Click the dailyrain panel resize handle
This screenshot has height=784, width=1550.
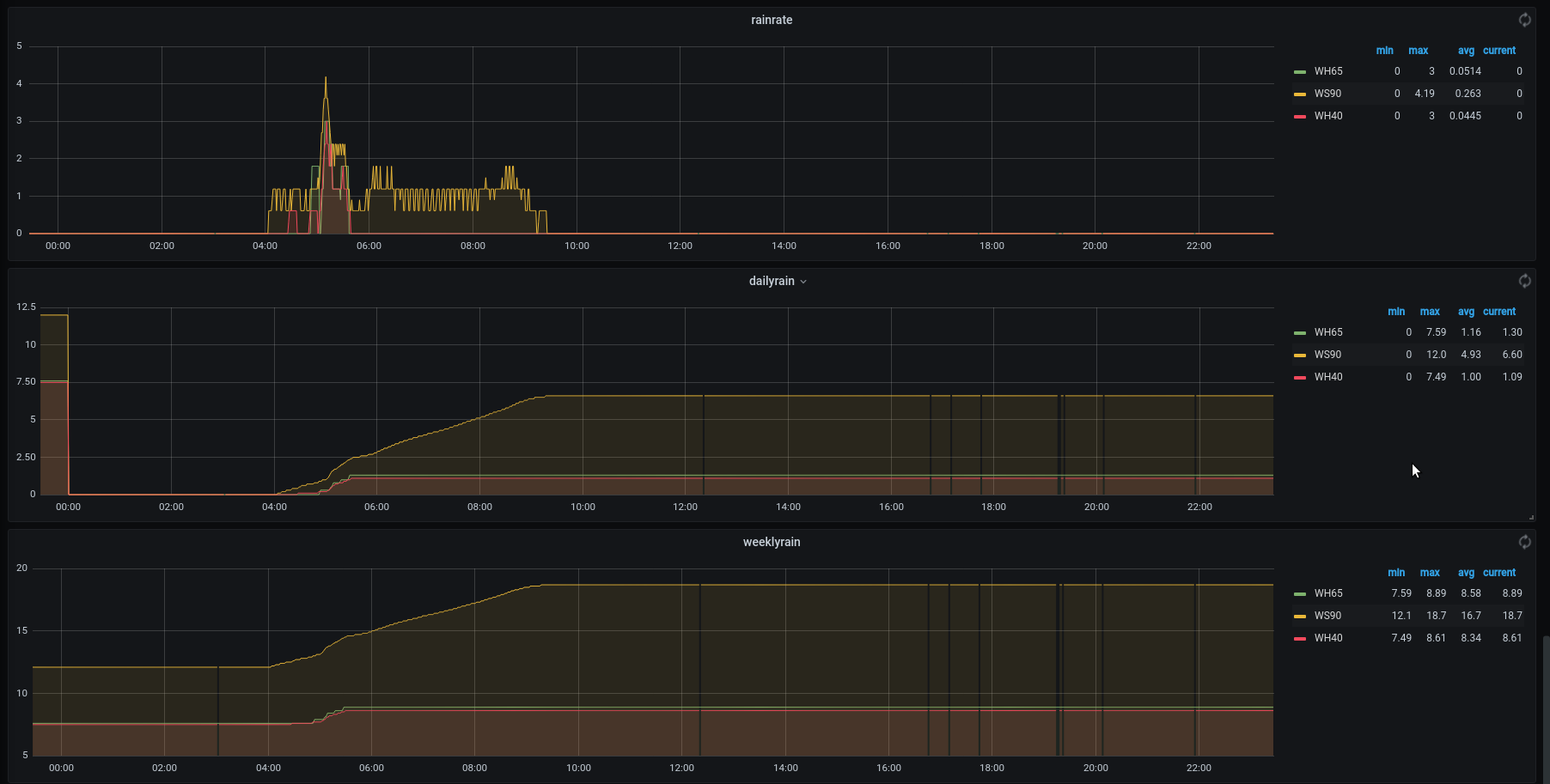(1531, 517)
